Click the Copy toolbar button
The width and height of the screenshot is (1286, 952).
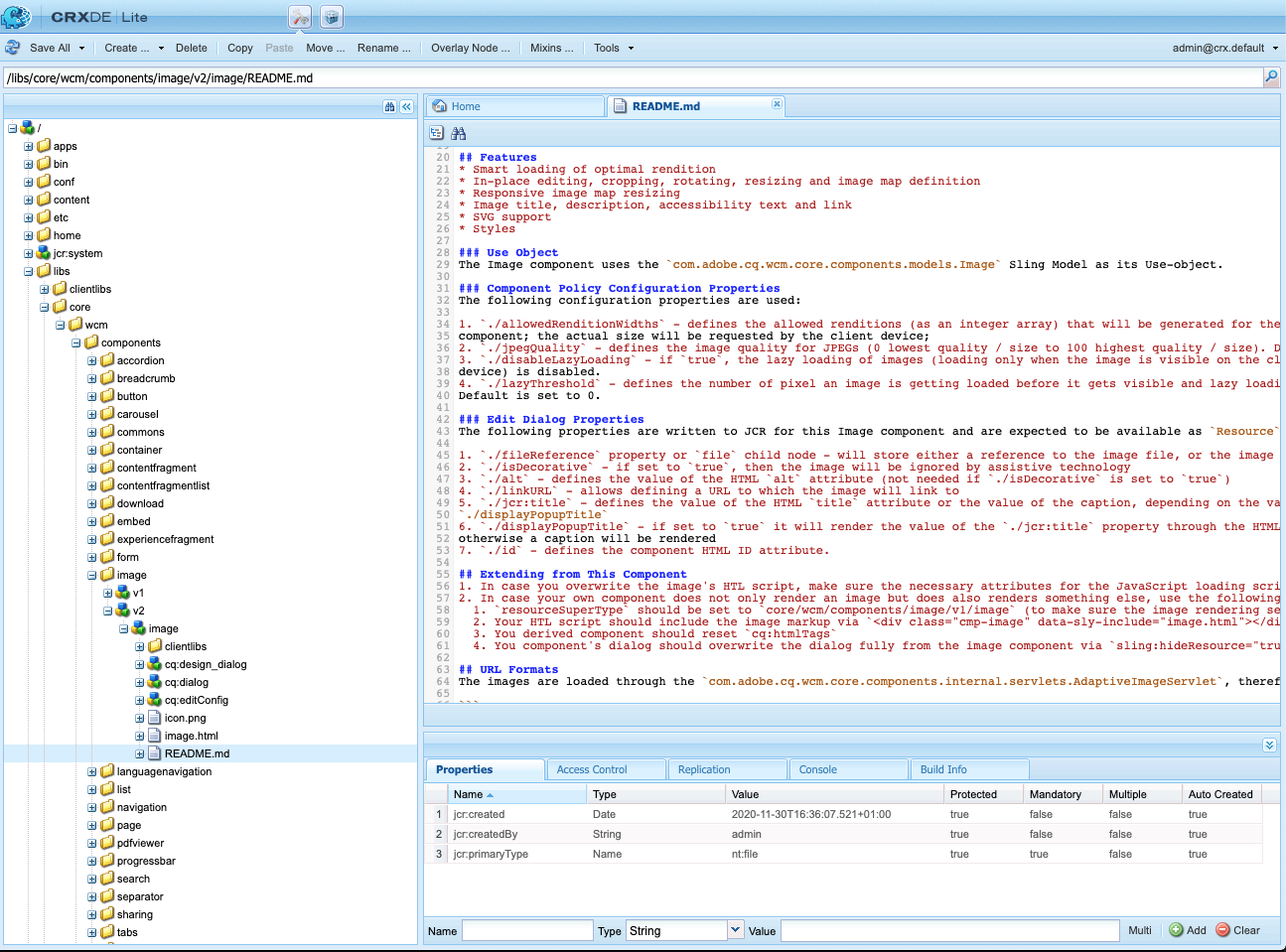[x=240, y=48]
